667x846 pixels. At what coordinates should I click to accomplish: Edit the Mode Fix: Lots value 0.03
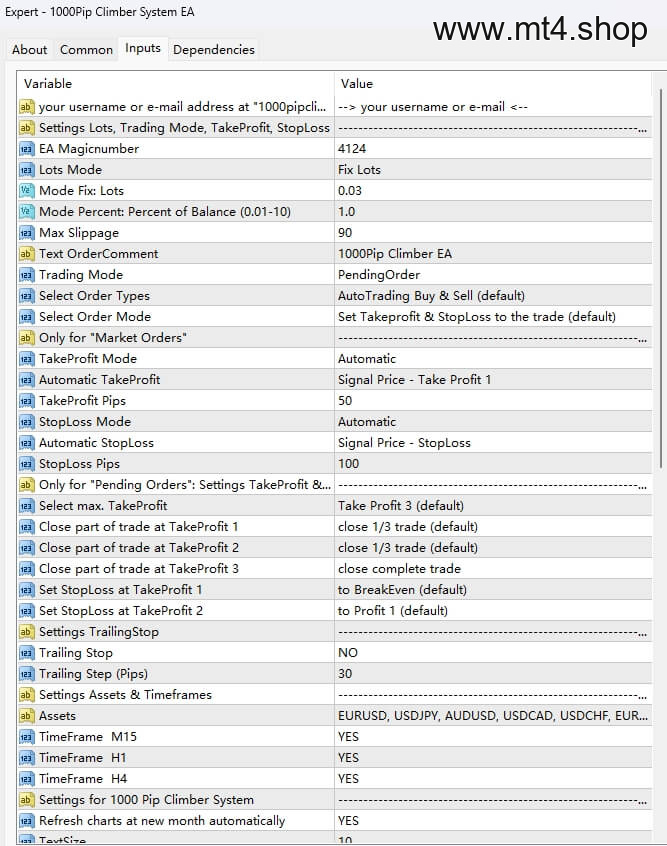coord(493,191)
